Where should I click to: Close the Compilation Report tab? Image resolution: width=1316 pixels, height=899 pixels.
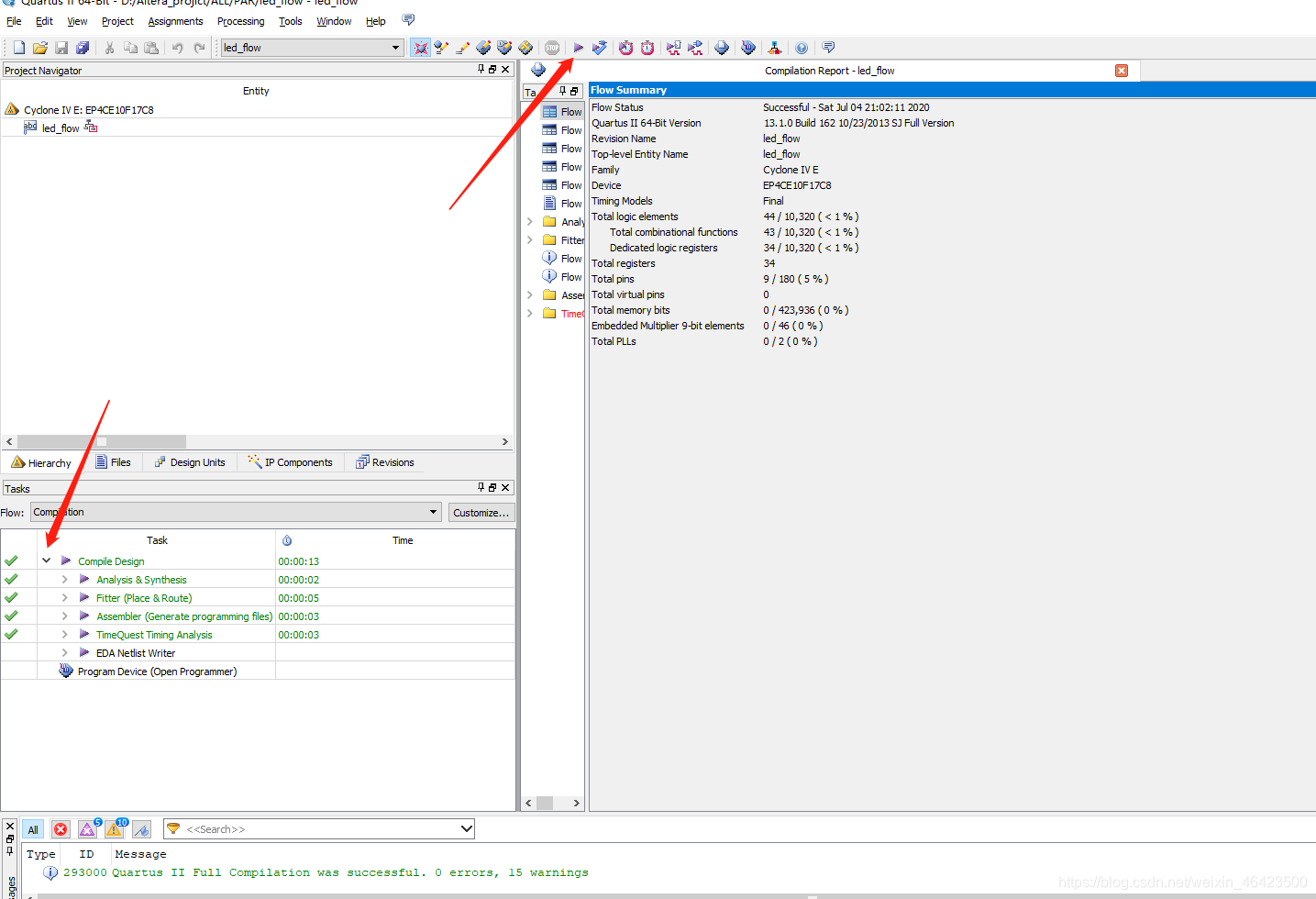[x=1122, y=71]
